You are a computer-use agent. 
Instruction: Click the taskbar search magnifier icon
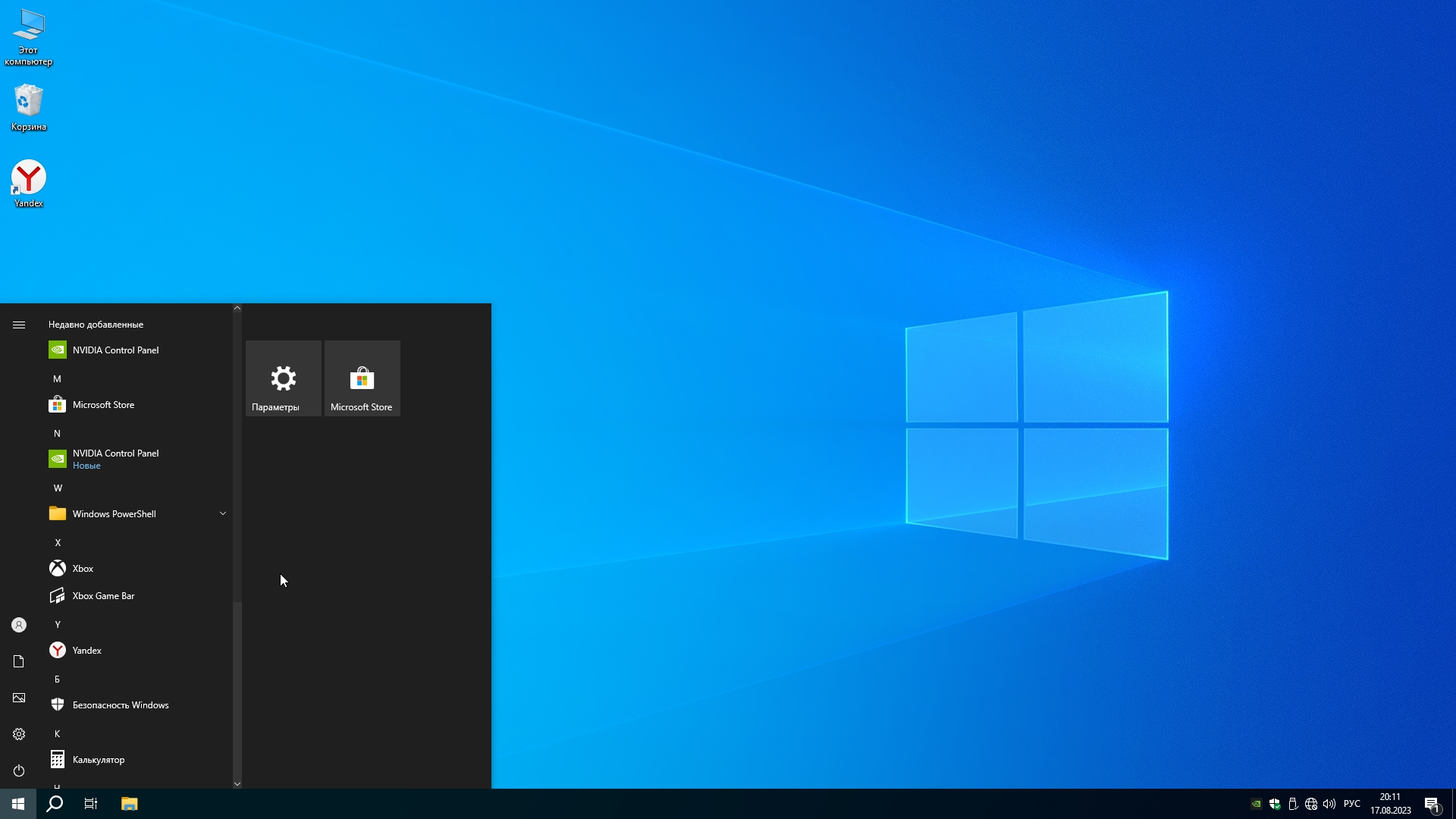point(55,804)
